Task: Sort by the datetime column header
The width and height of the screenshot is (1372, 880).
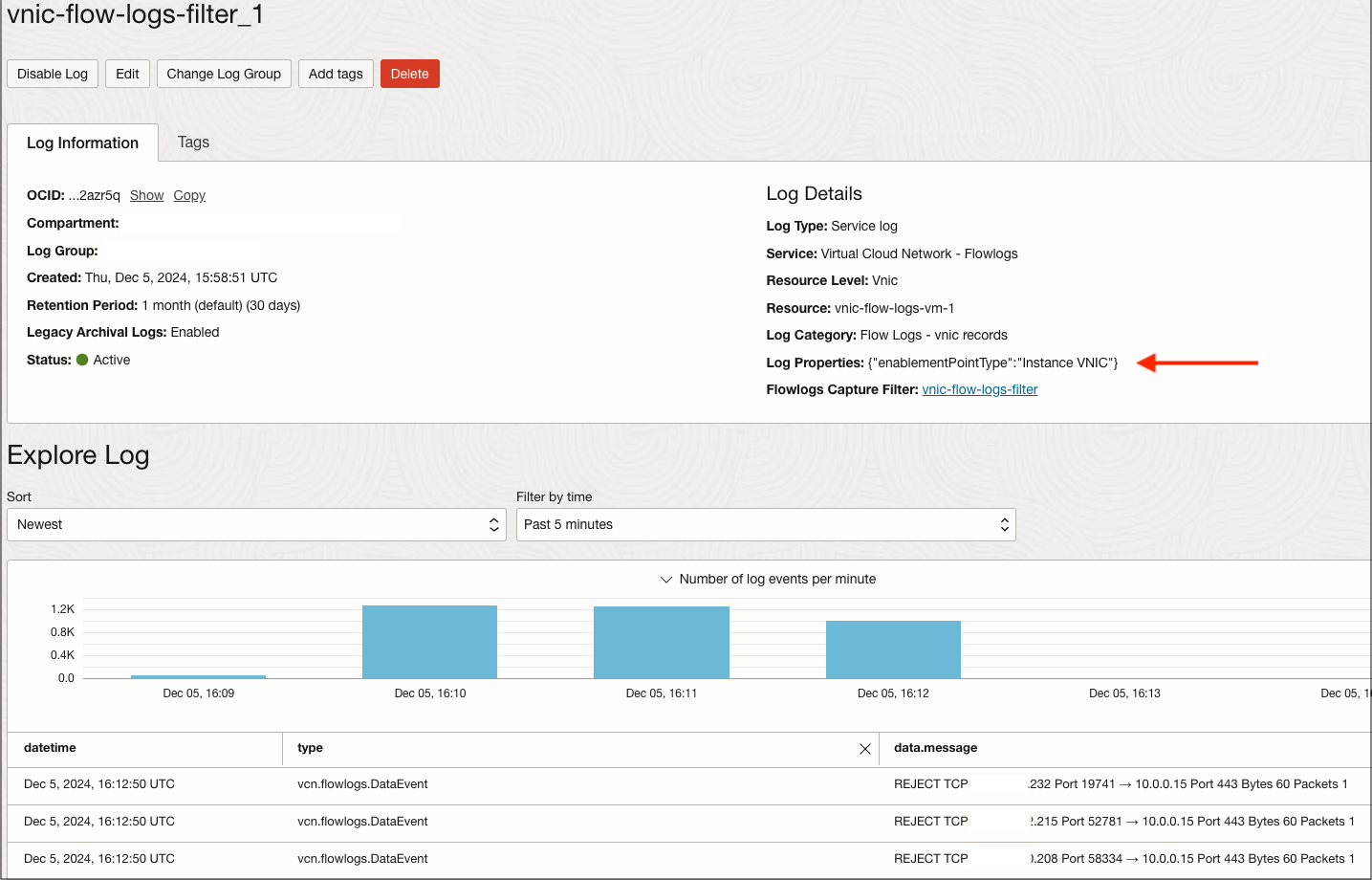Action: click(x=50, y=748)
